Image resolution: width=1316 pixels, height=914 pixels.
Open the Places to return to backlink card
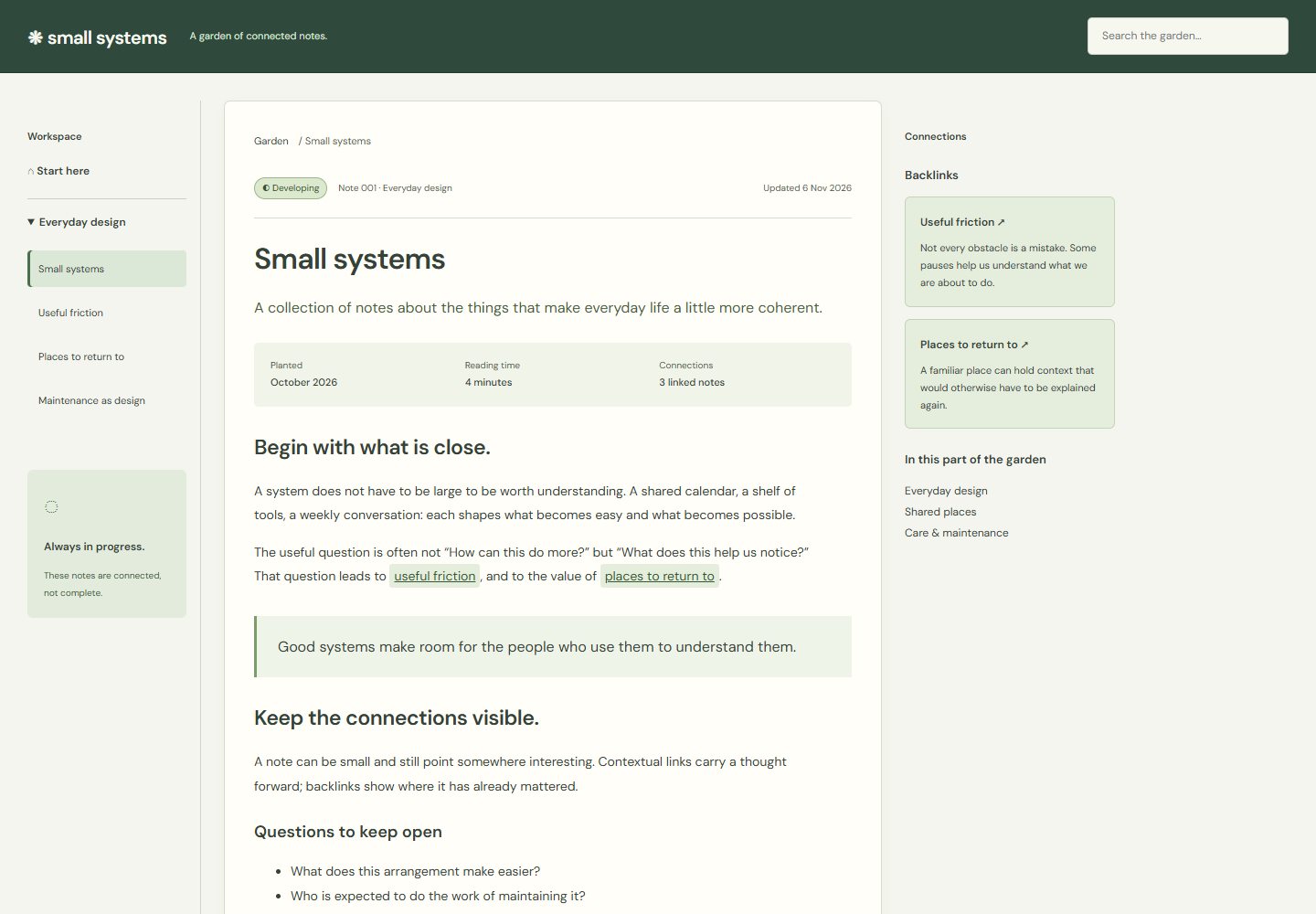1010,374
